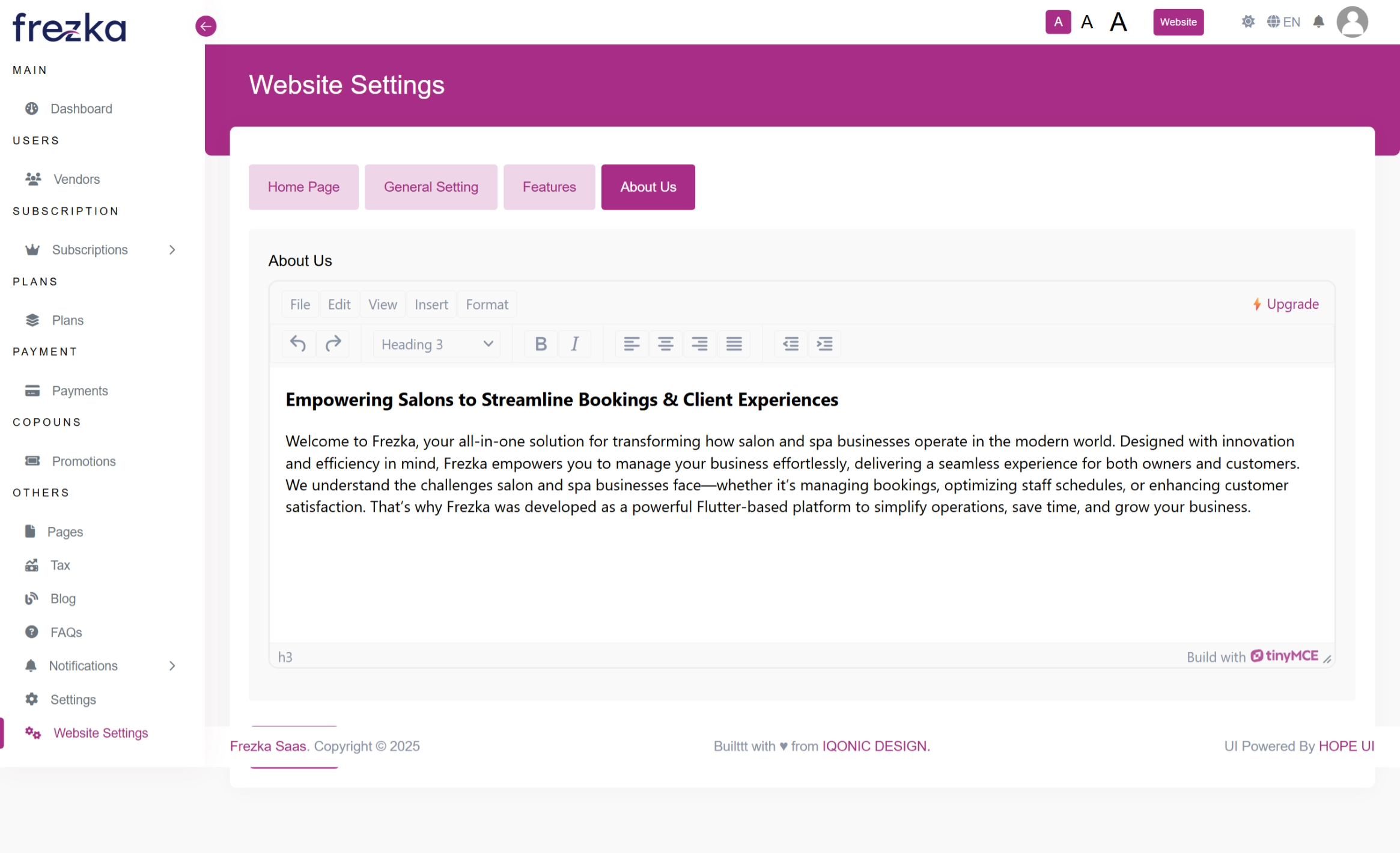This screenshot has width=1400, height=853.
Task: Align text center in editor
Action: click(x=665, y=344)
